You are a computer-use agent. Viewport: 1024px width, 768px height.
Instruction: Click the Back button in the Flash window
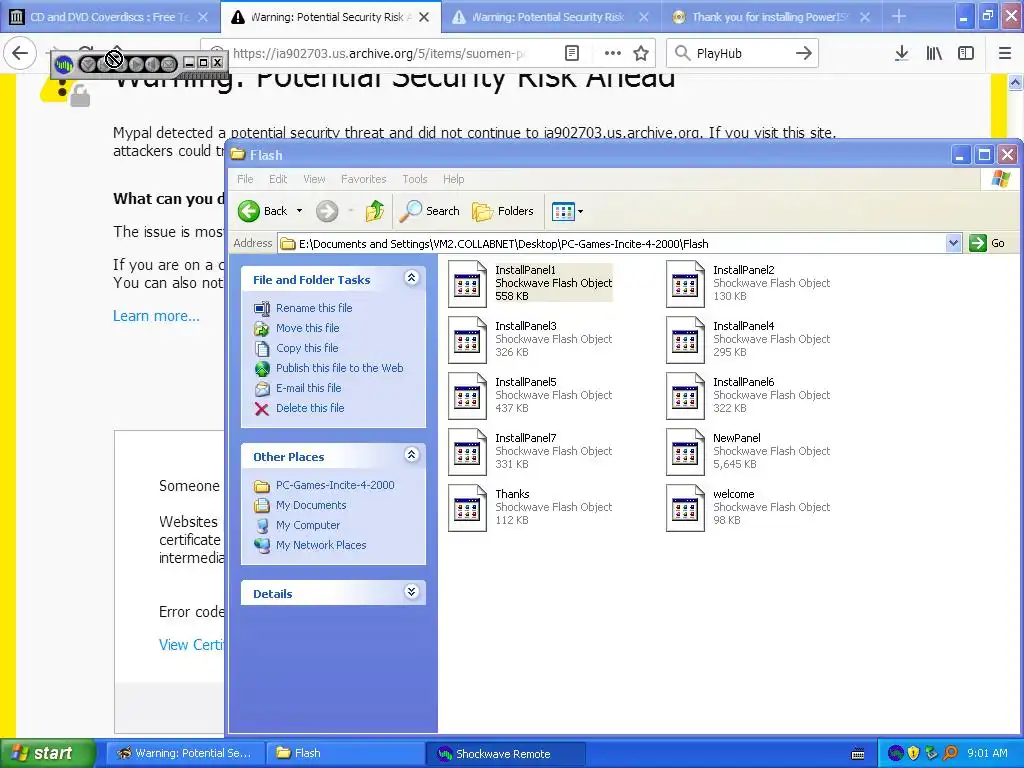click(263, 211)
